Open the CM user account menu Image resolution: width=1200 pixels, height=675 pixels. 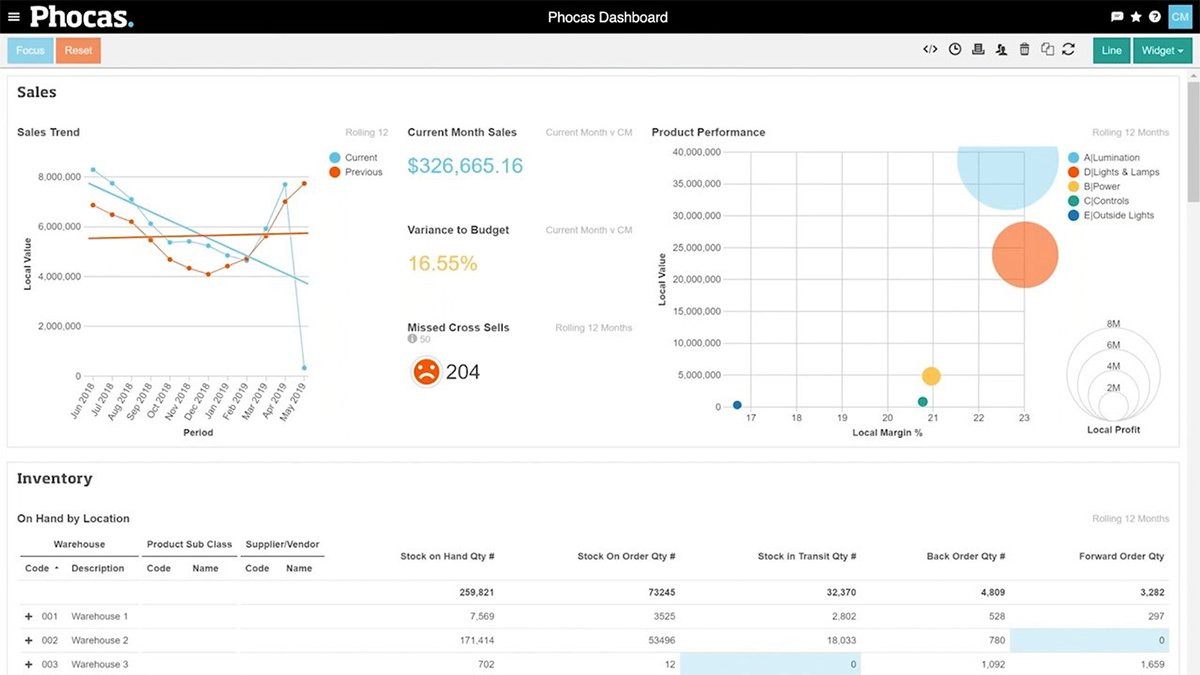[x=1178, y=16]
